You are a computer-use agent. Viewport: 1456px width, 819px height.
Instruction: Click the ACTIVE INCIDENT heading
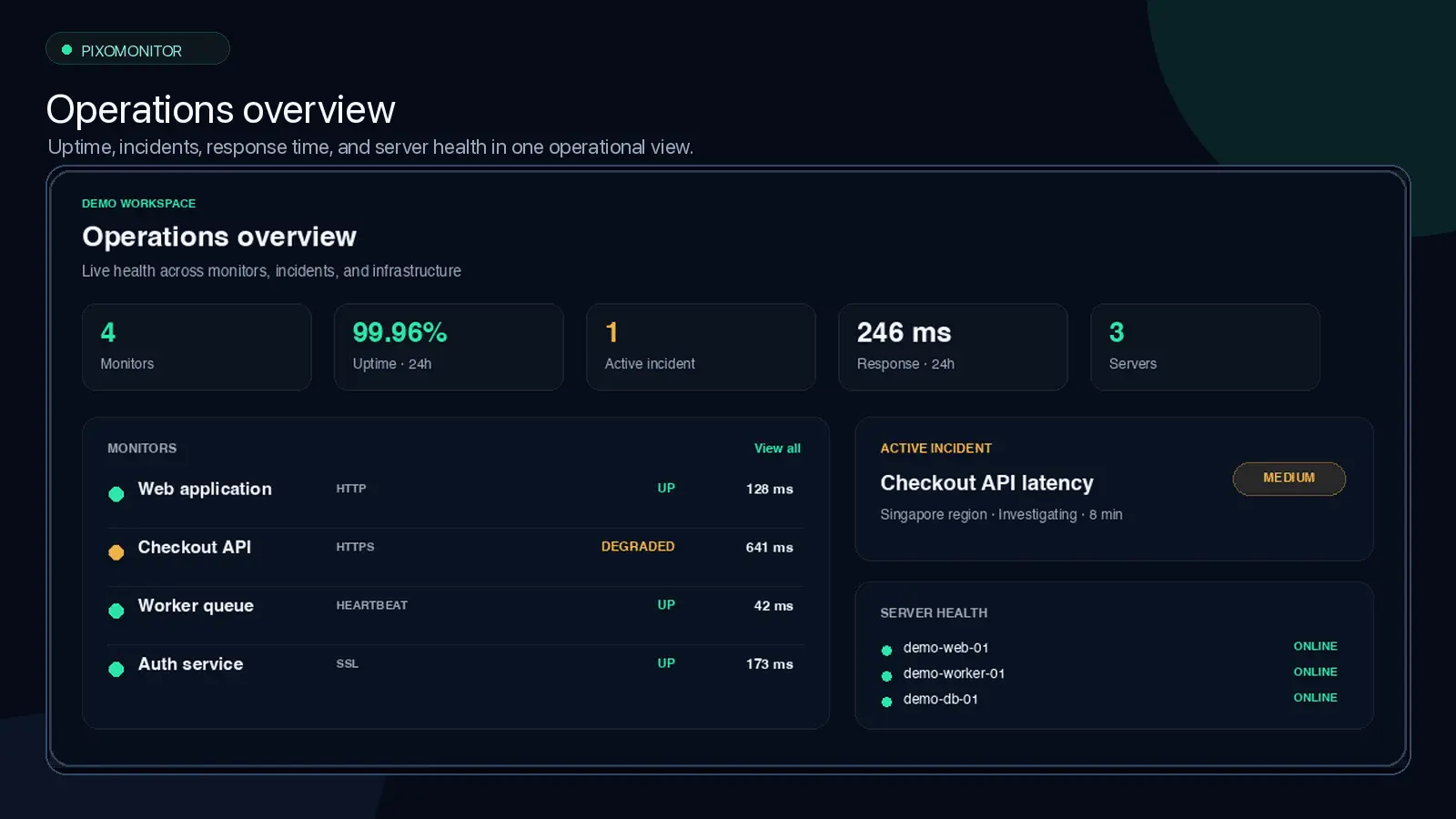point(935,449)
